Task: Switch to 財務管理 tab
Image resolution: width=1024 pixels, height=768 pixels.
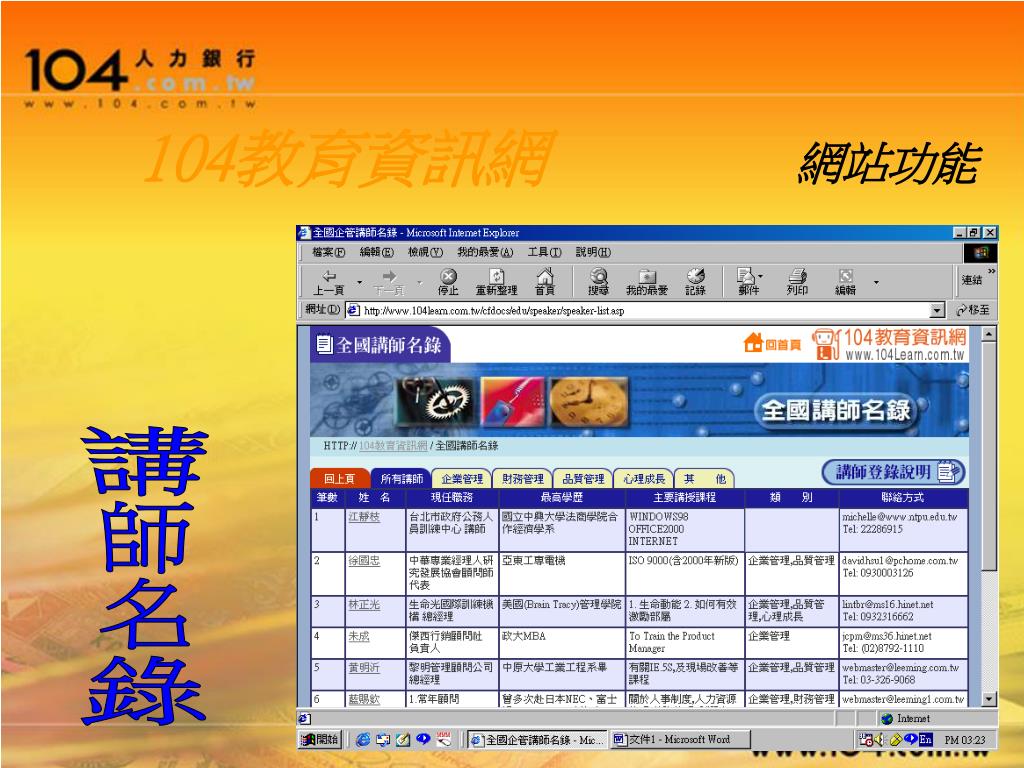Action: 522,479
